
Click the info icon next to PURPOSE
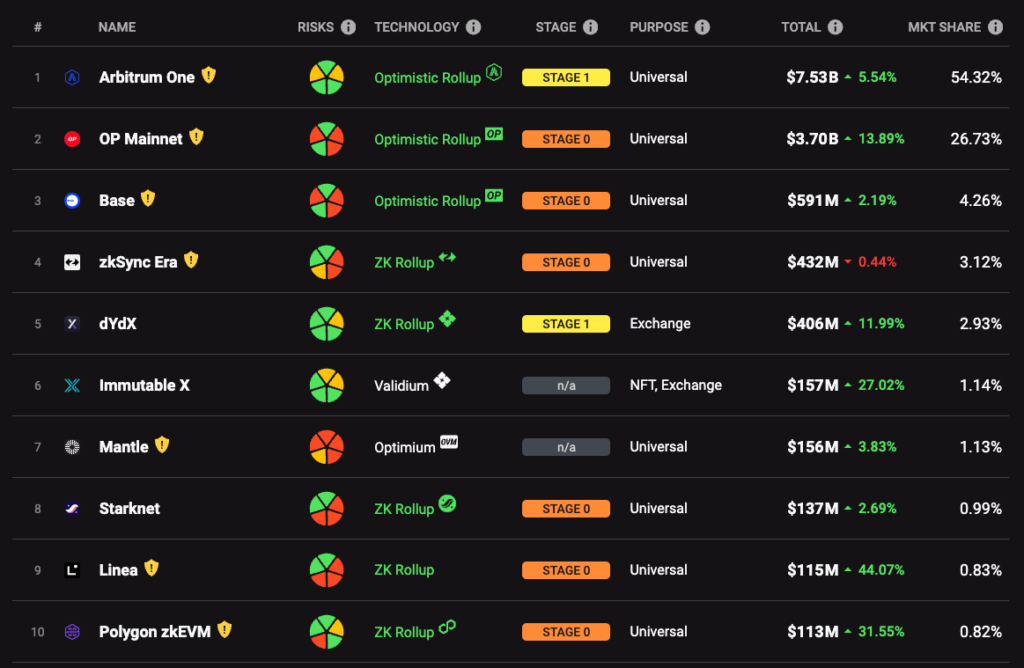point(702,27)
